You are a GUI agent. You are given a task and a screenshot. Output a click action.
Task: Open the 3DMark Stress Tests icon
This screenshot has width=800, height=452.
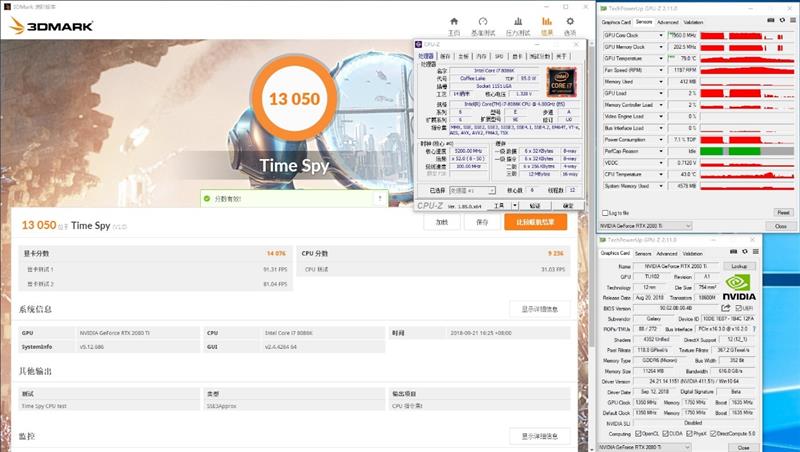(x=518, y=21)
